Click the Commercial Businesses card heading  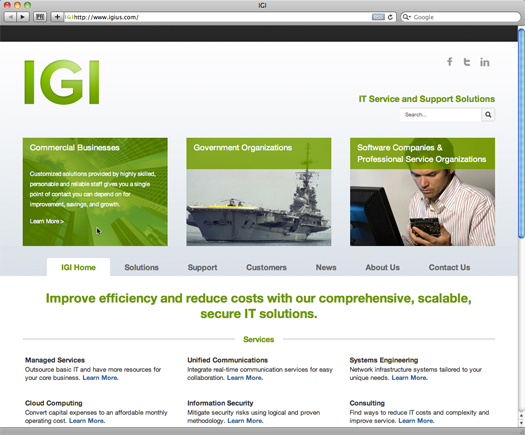coord(74,148)
